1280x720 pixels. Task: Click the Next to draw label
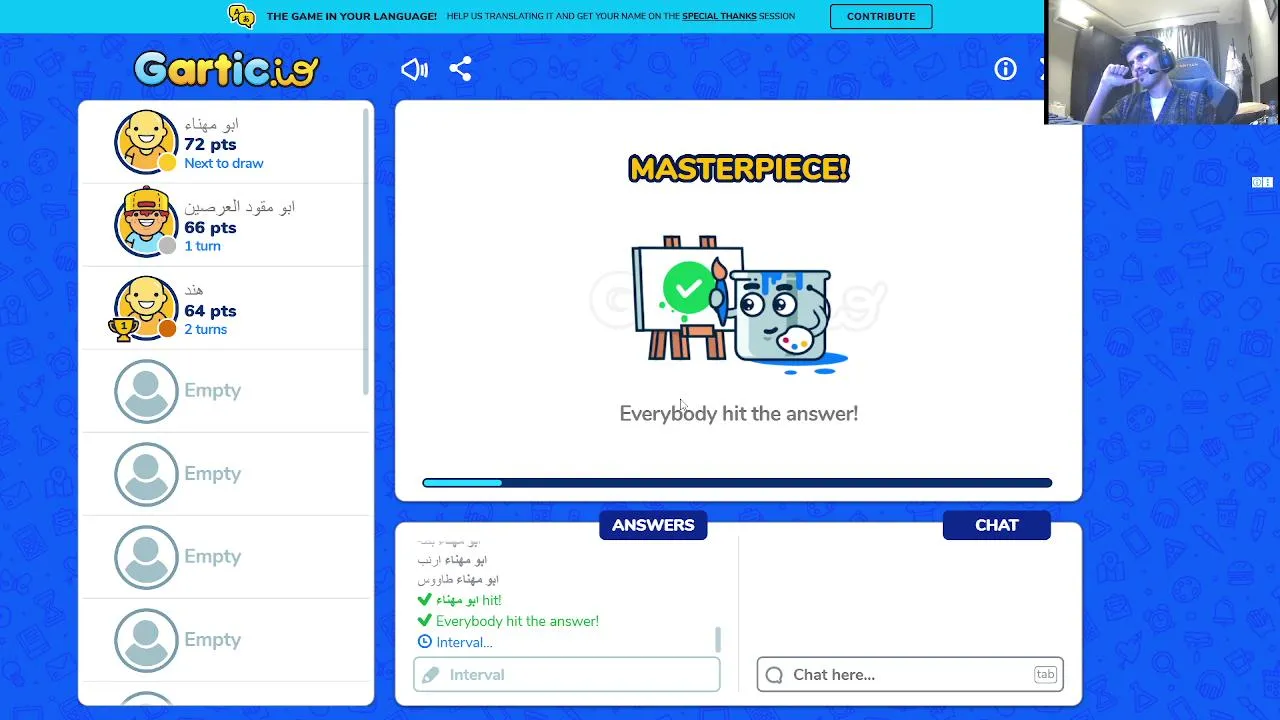[x=224, y=163]
